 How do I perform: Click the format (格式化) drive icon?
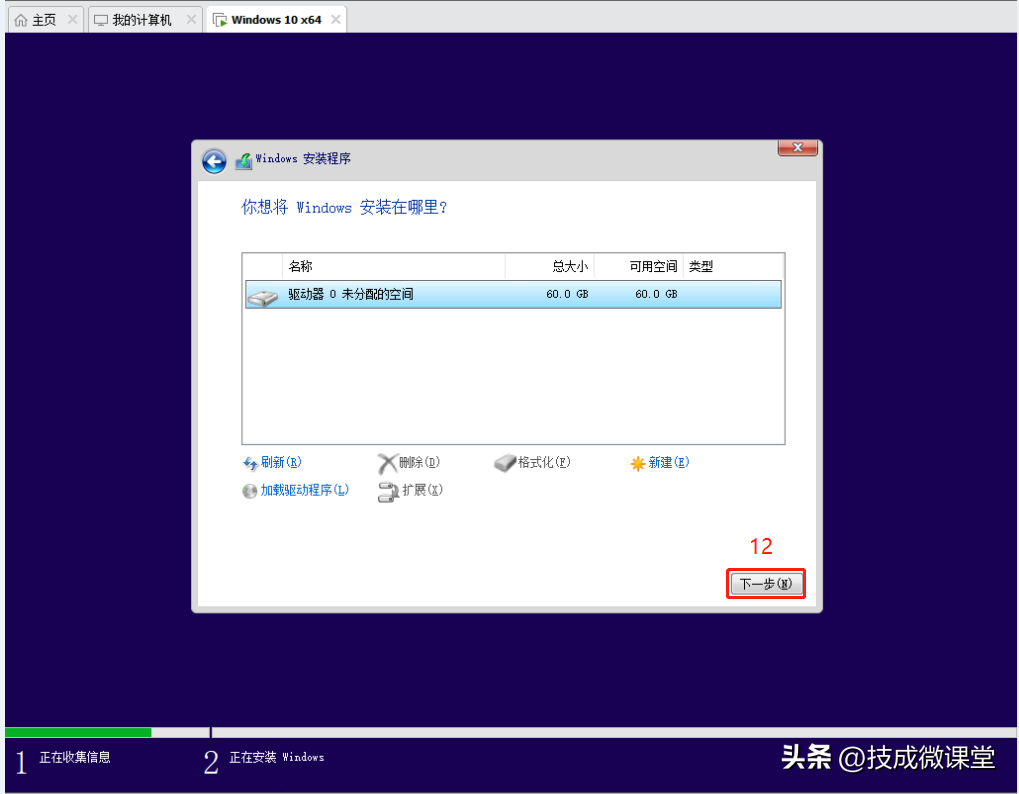505,463
